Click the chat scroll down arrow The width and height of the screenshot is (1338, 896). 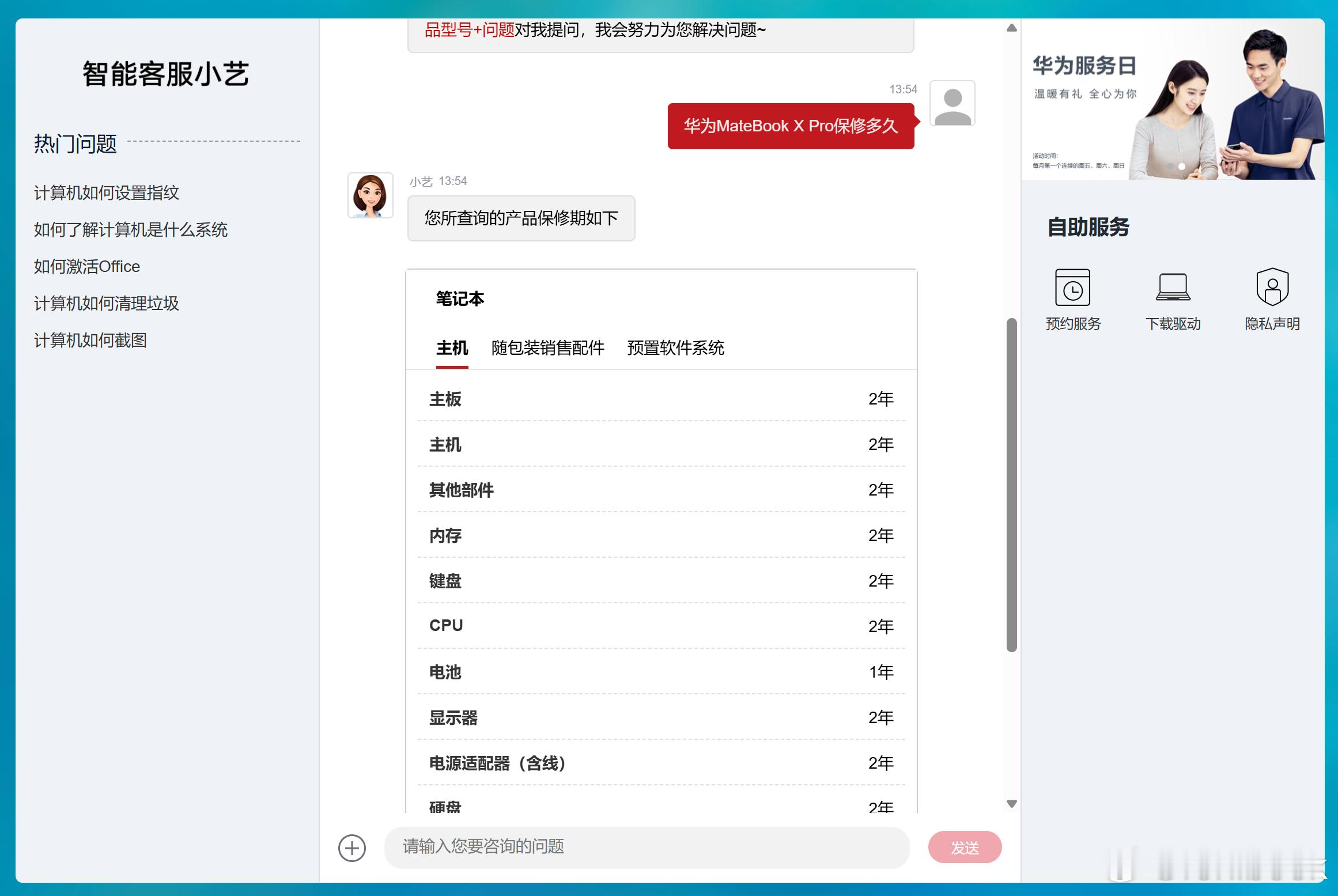[1011, 804]
